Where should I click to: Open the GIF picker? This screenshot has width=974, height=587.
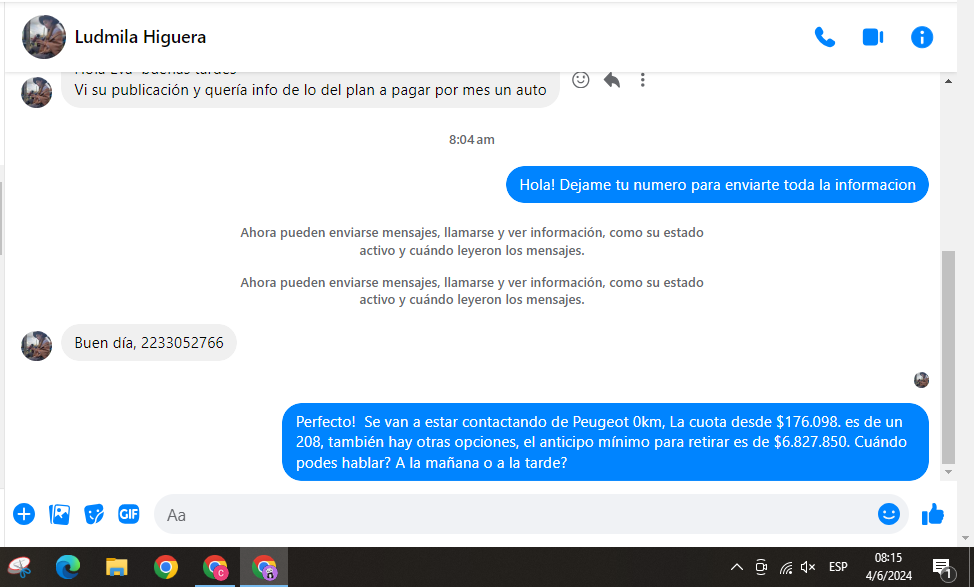click(128, 514)
